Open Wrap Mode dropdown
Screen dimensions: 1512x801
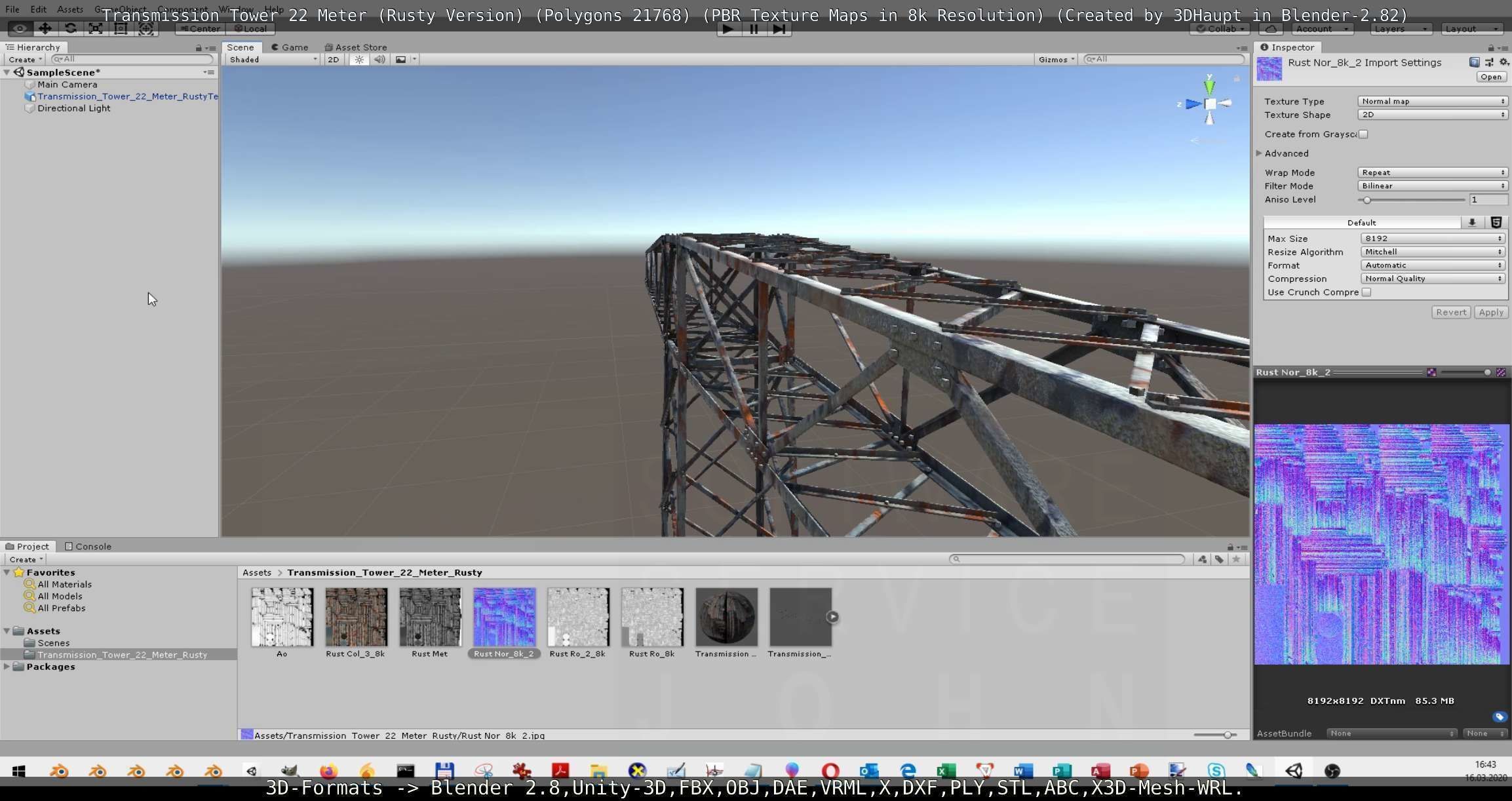click(x=1433, y=173)
